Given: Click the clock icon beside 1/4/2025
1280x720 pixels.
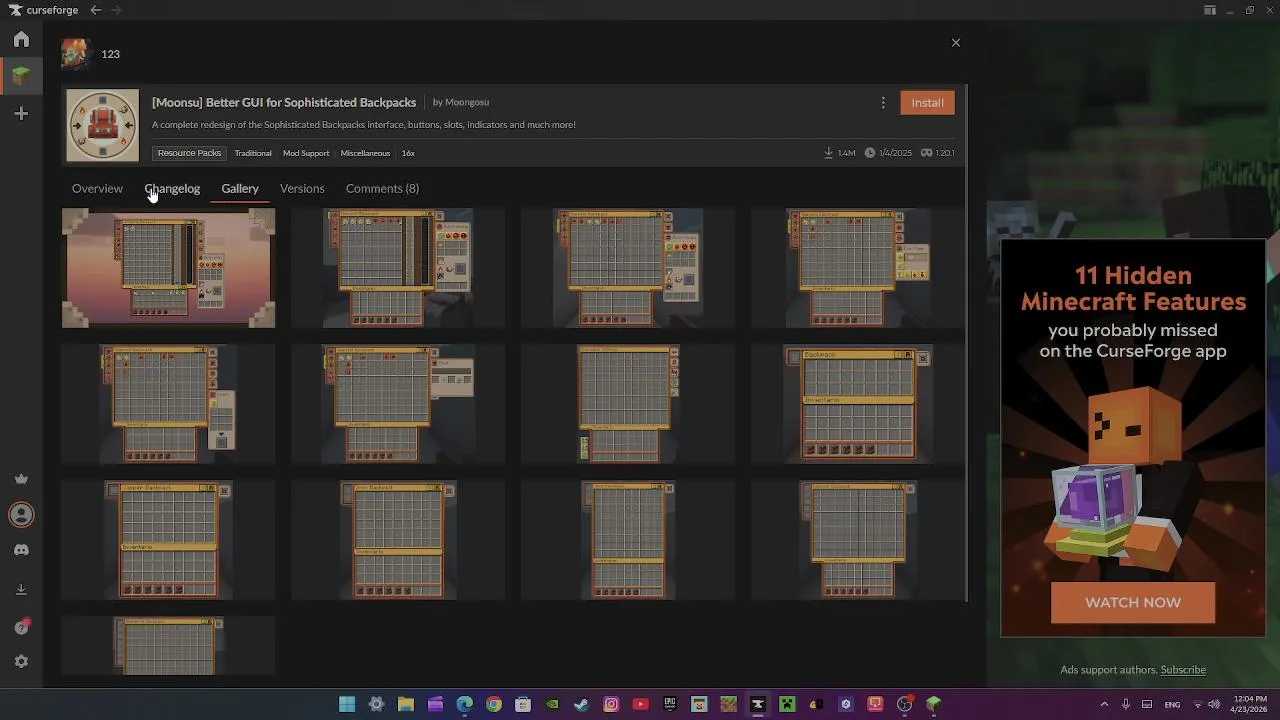Looking at the screenshot, I should [870, 153].
